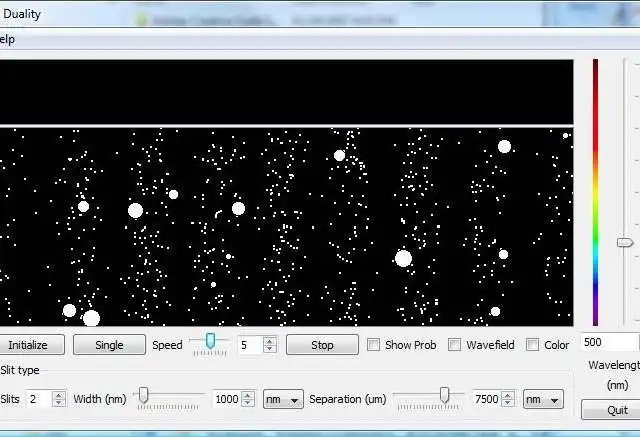The width and height of the screenshot is (640, 437).
Task: Increase Speed with spinner up arrow
Action: coord(269,341)
